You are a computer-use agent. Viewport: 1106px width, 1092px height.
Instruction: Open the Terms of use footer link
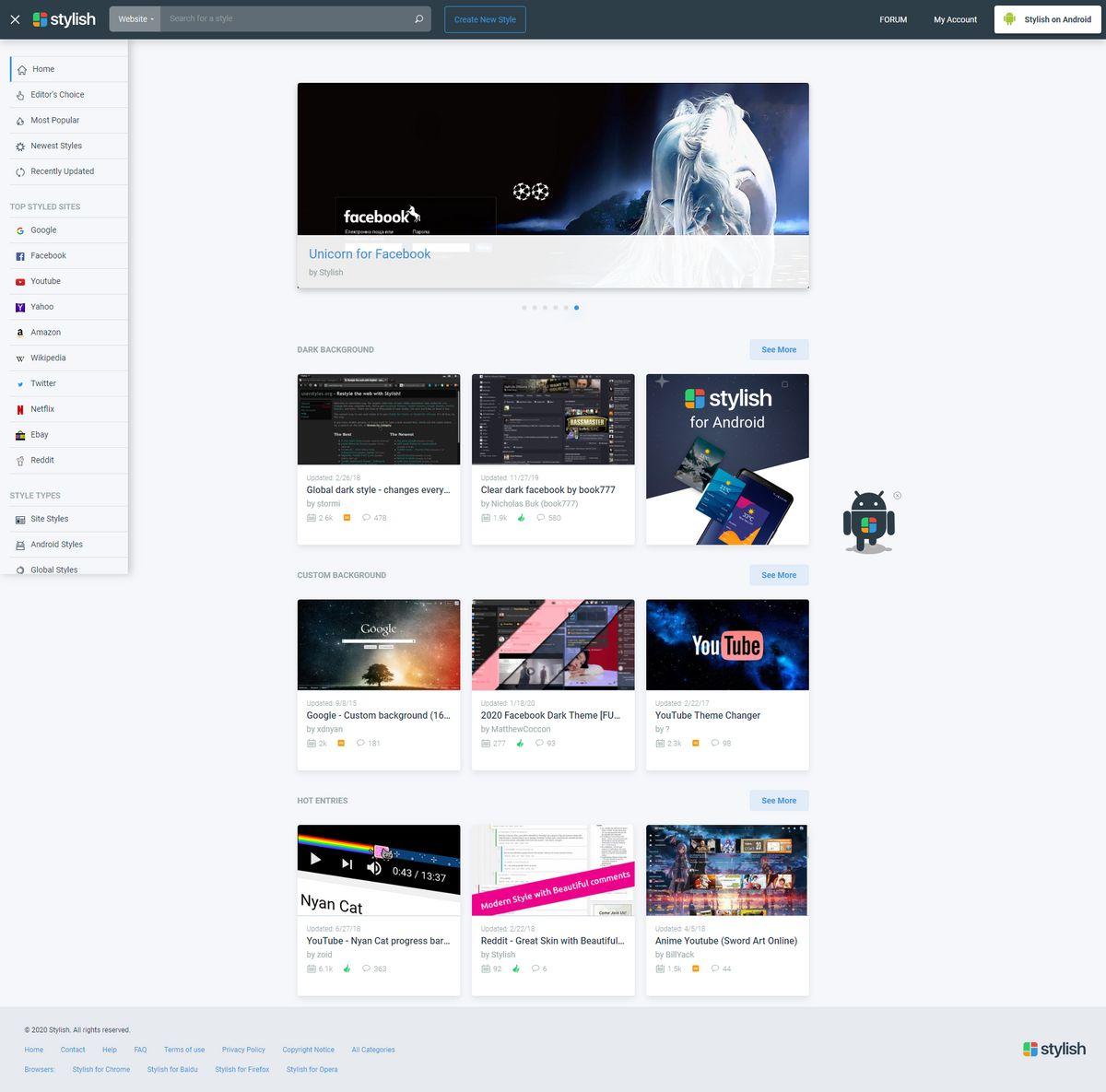[184, 1051]
